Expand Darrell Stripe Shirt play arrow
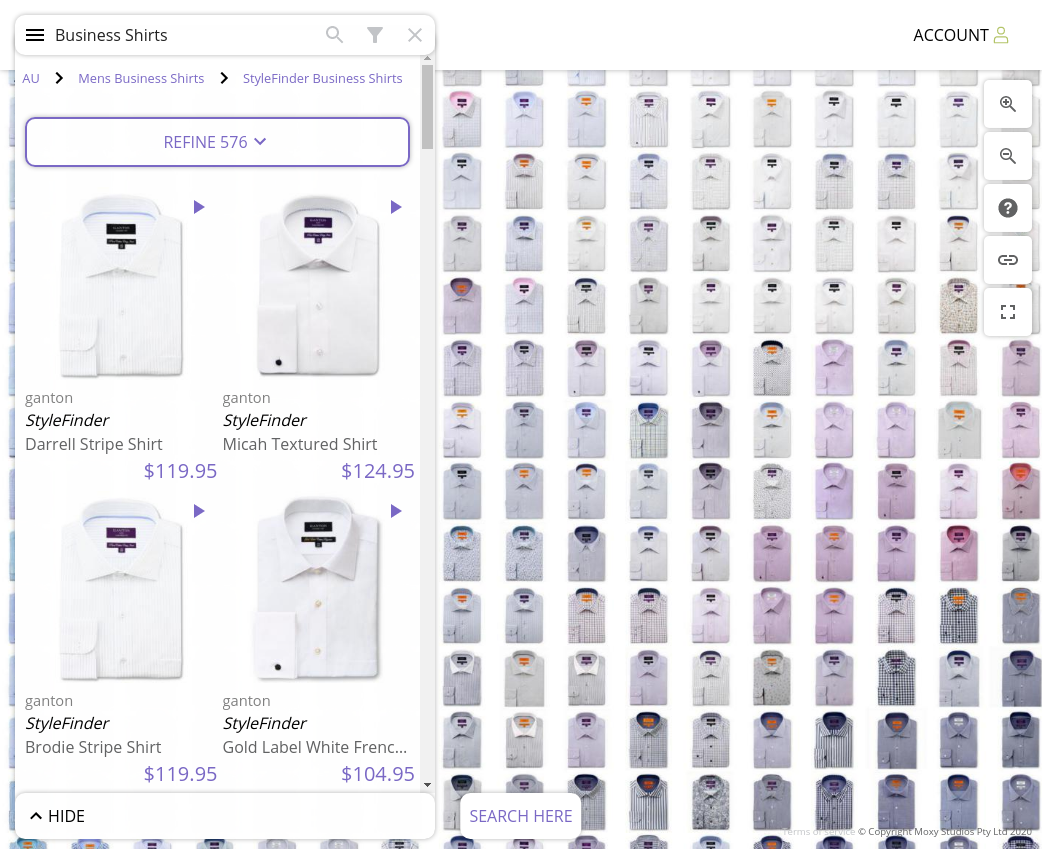 (199, 207)
